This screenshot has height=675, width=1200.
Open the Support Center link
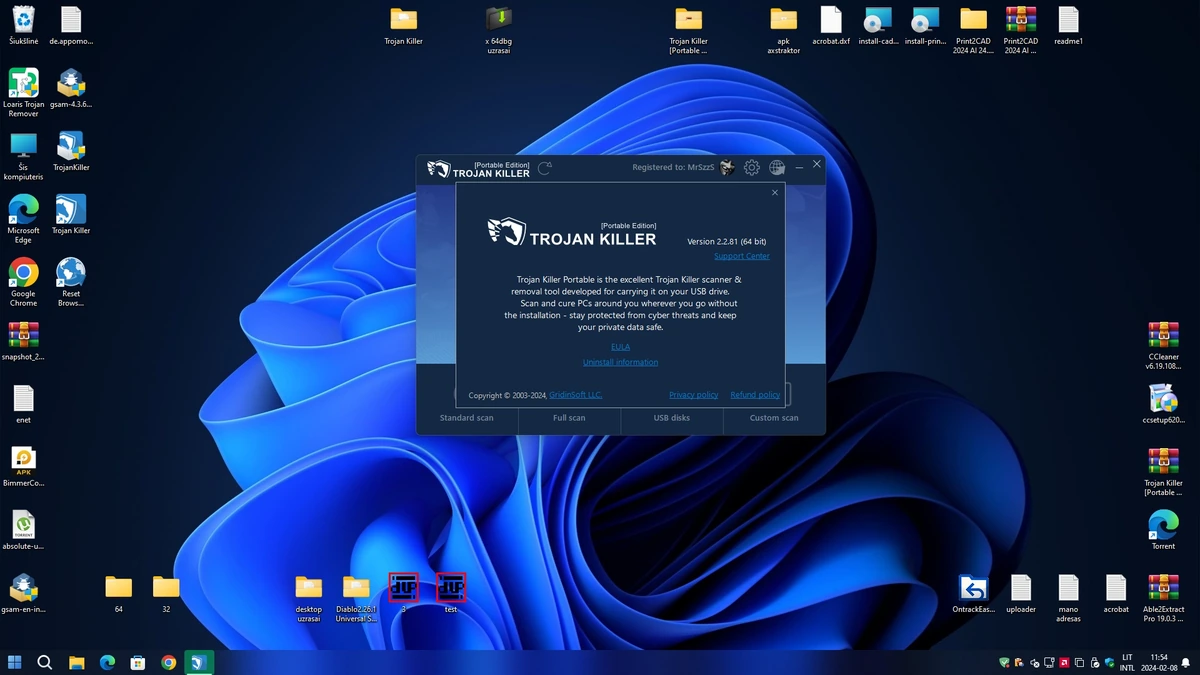pos(742,256)
